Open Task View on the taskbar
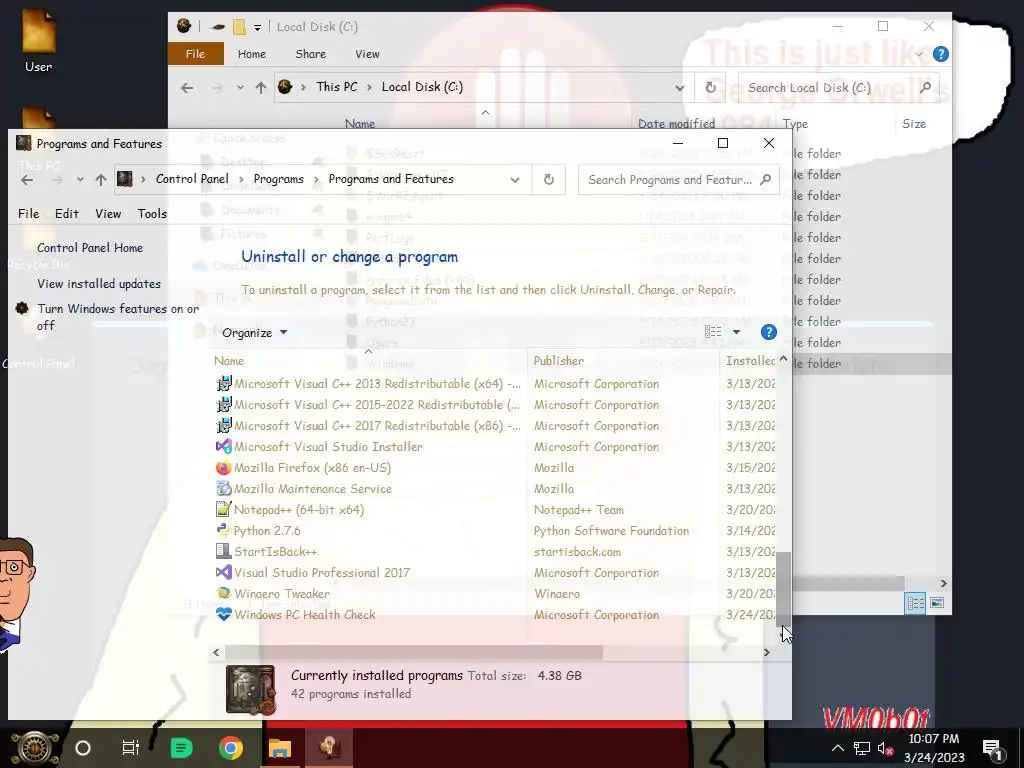This screenshot has width=1024, height=768. (131, 748)
